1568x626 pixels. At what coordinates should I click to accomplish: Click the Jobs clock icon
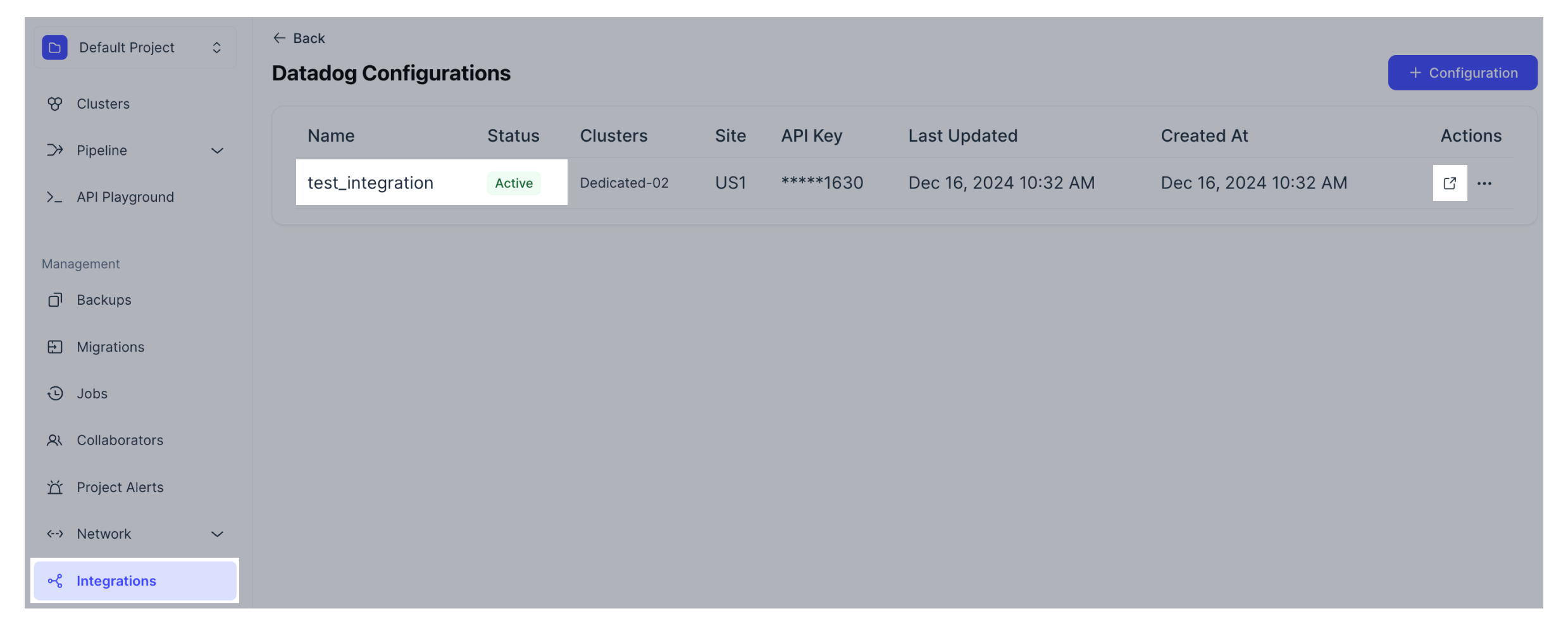tap(55, 393)
